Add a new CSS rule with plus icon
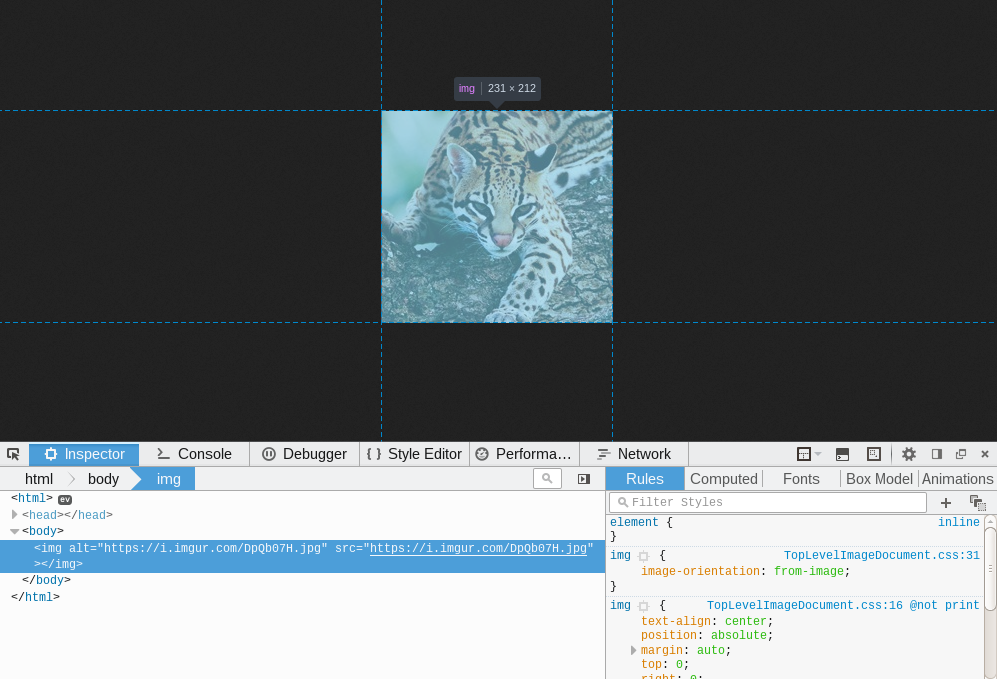 945,503
